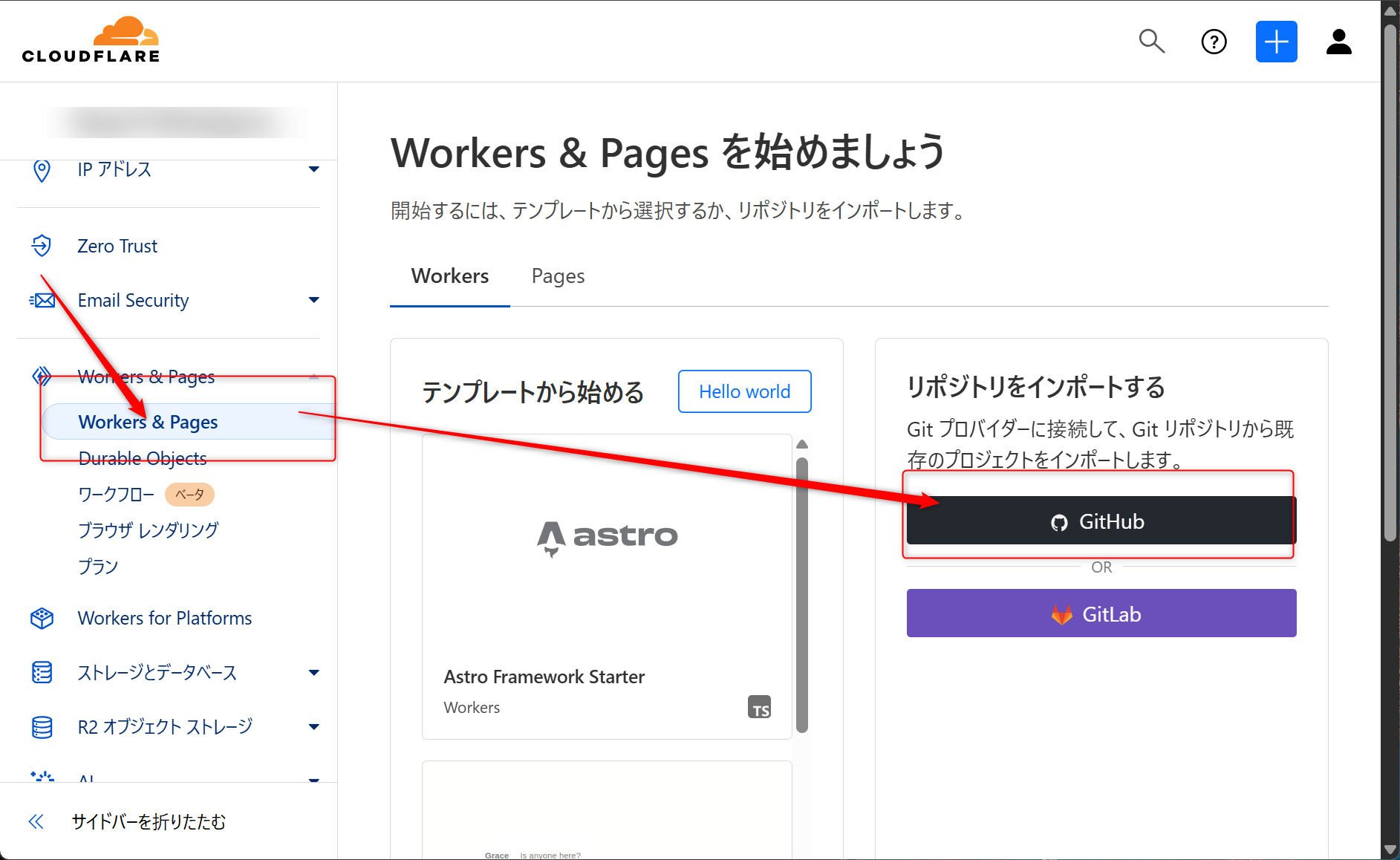
Task: Open search with the magnifier icon
Action: 1151,42
